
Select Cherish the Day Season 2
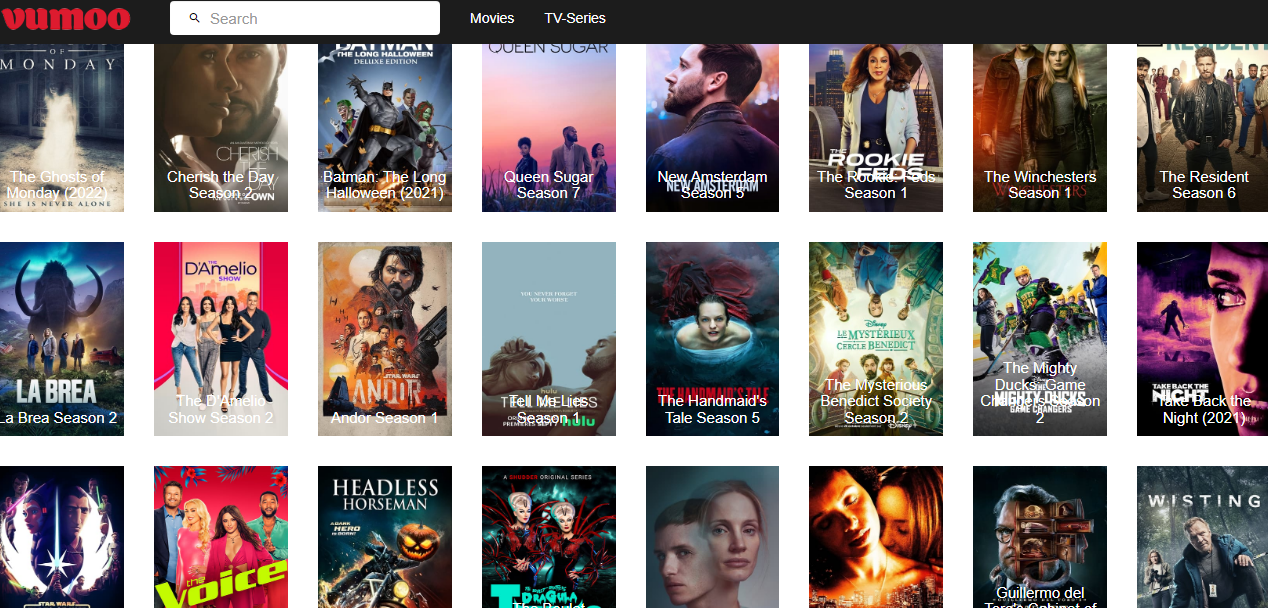click(x=221, y=127)
